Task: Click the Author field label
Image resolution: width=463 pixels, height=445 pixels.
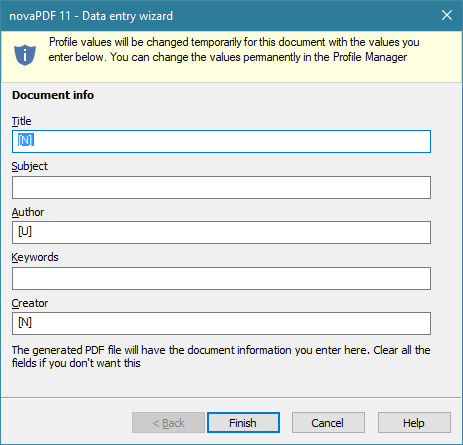Action: pyautogui.click(x=28, y=212)
